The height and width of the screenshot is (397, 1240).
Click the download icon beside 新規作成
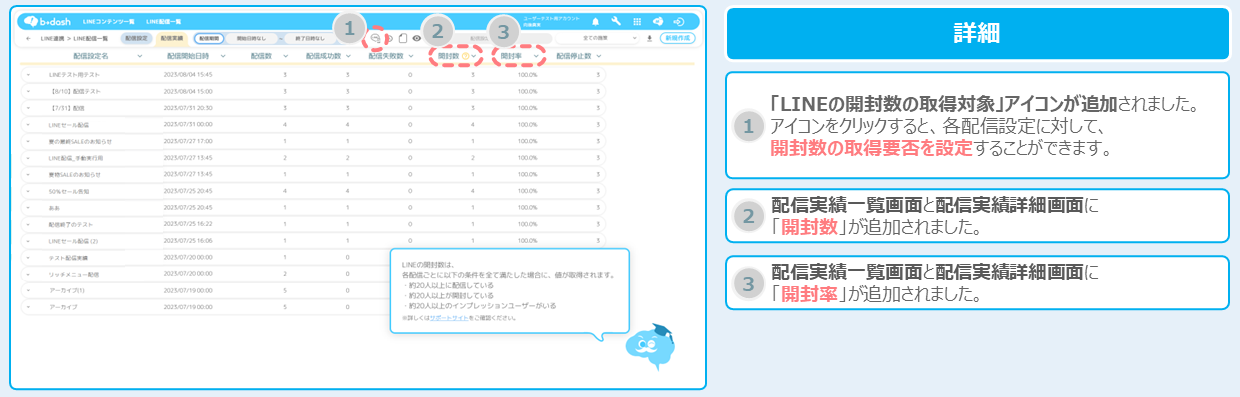(650, 38)
